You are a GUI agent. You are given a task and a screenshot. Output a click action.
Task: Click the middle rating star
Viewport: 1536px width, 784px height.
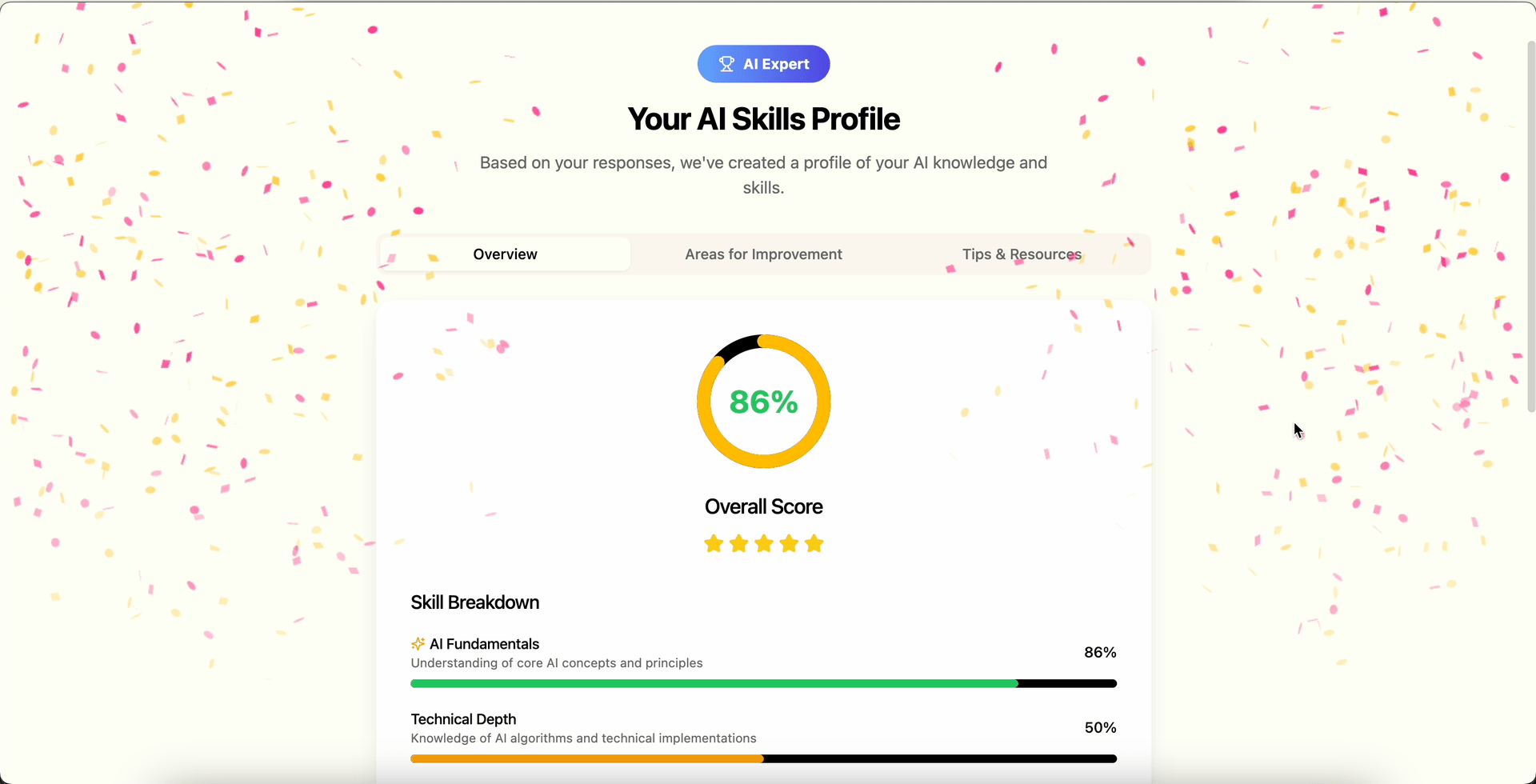(764, 544)
